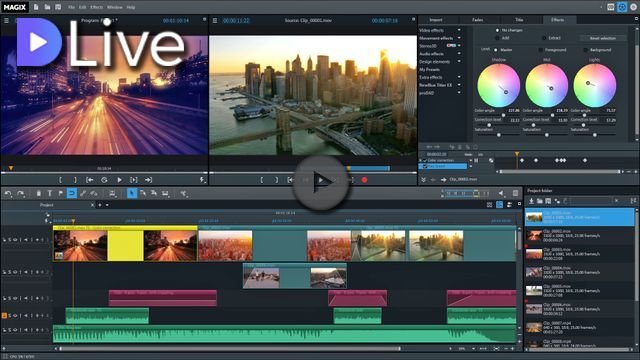Screen dimensions: 640x360
Task: Select the Foreground level radio button
Action: click(540, 50)
